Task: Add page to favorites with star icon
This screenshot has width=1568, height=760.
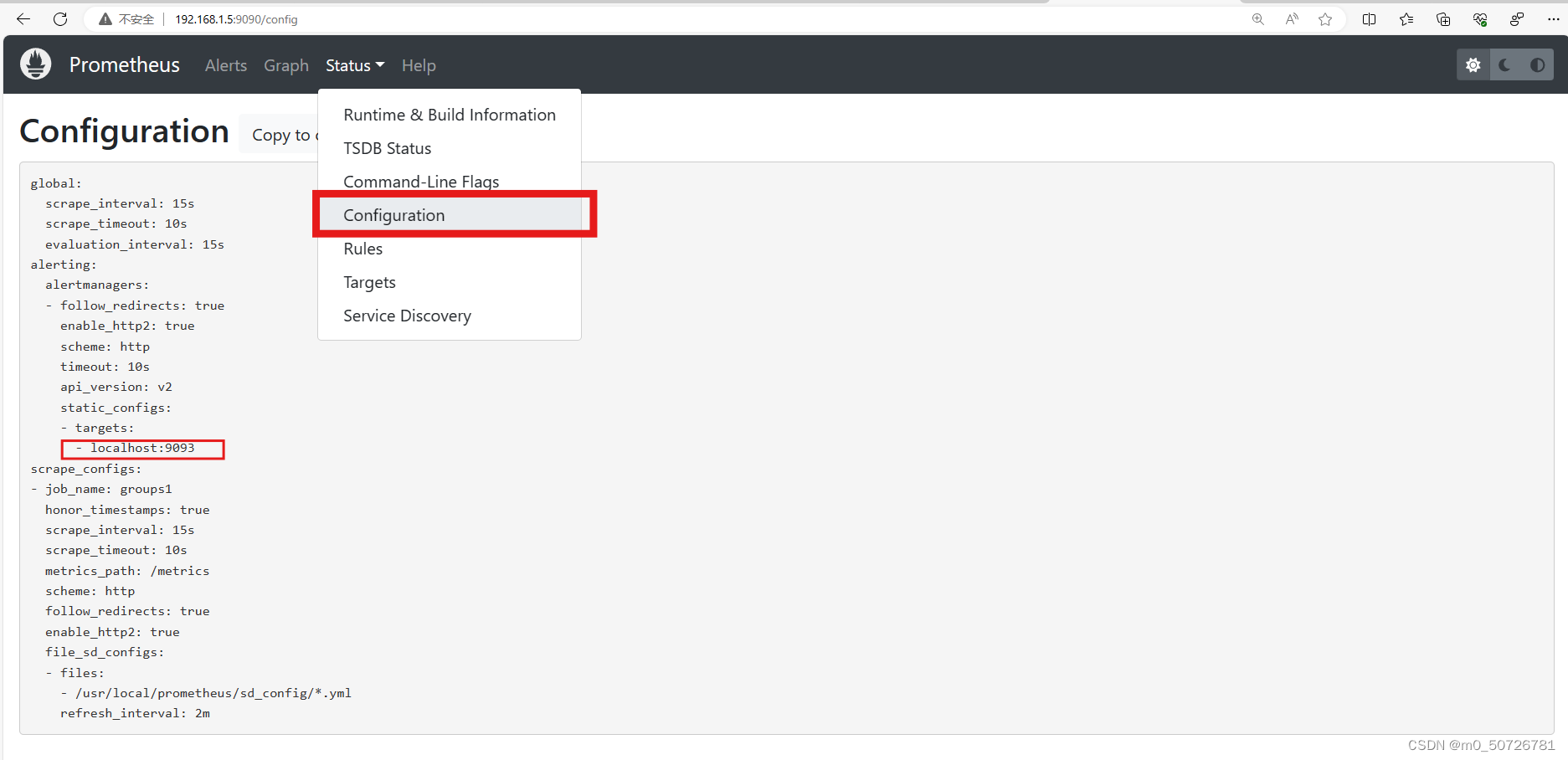Action: (x=1325, y=19)
